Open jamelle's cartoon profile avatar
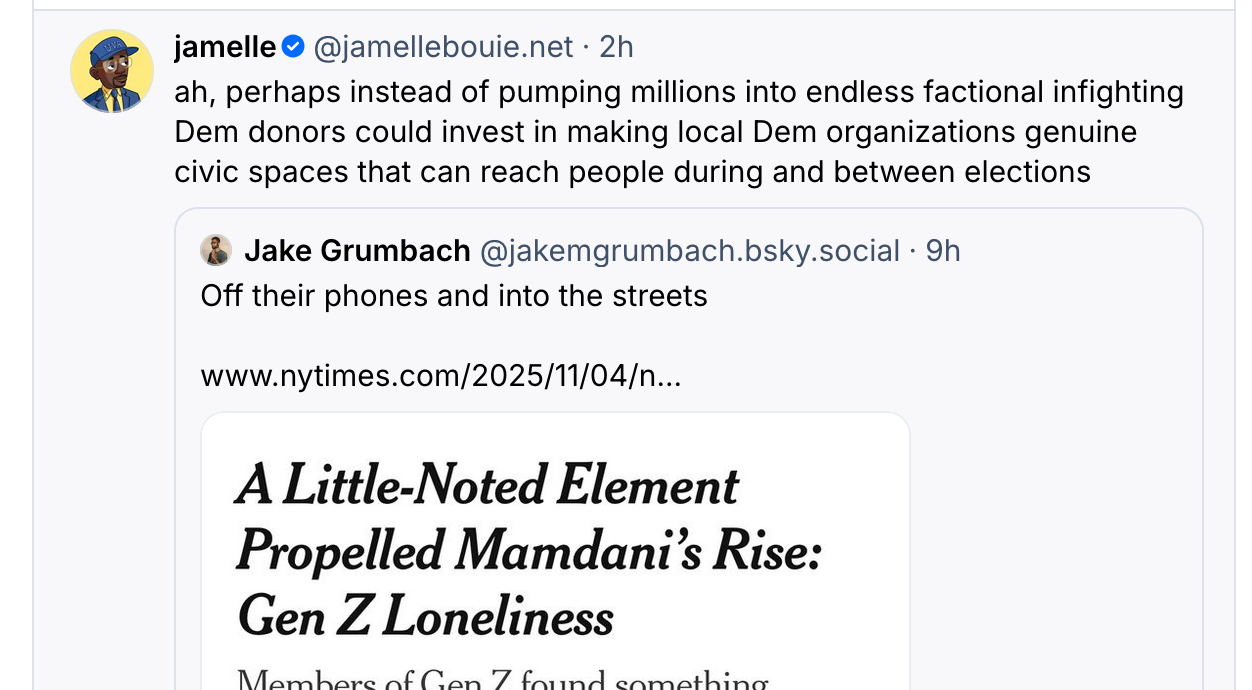 (x=112, y=71)
